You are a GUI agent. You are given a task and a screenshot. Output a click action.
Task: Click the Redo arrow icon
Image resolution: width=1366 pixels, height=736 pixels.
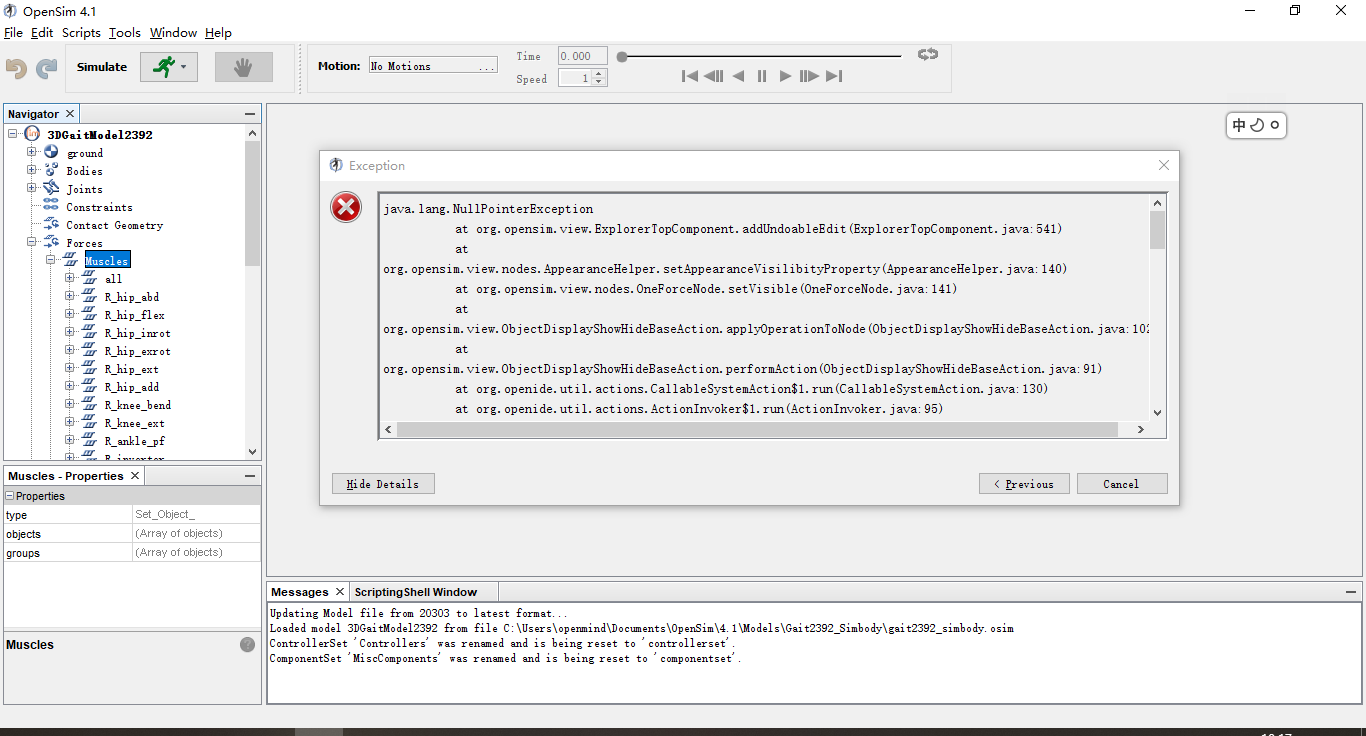click(46, 68)
